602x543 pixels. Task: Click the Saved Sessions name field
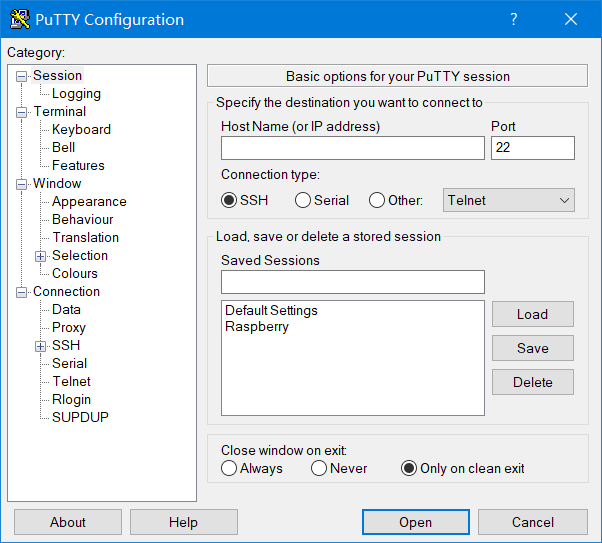(353, 282)
